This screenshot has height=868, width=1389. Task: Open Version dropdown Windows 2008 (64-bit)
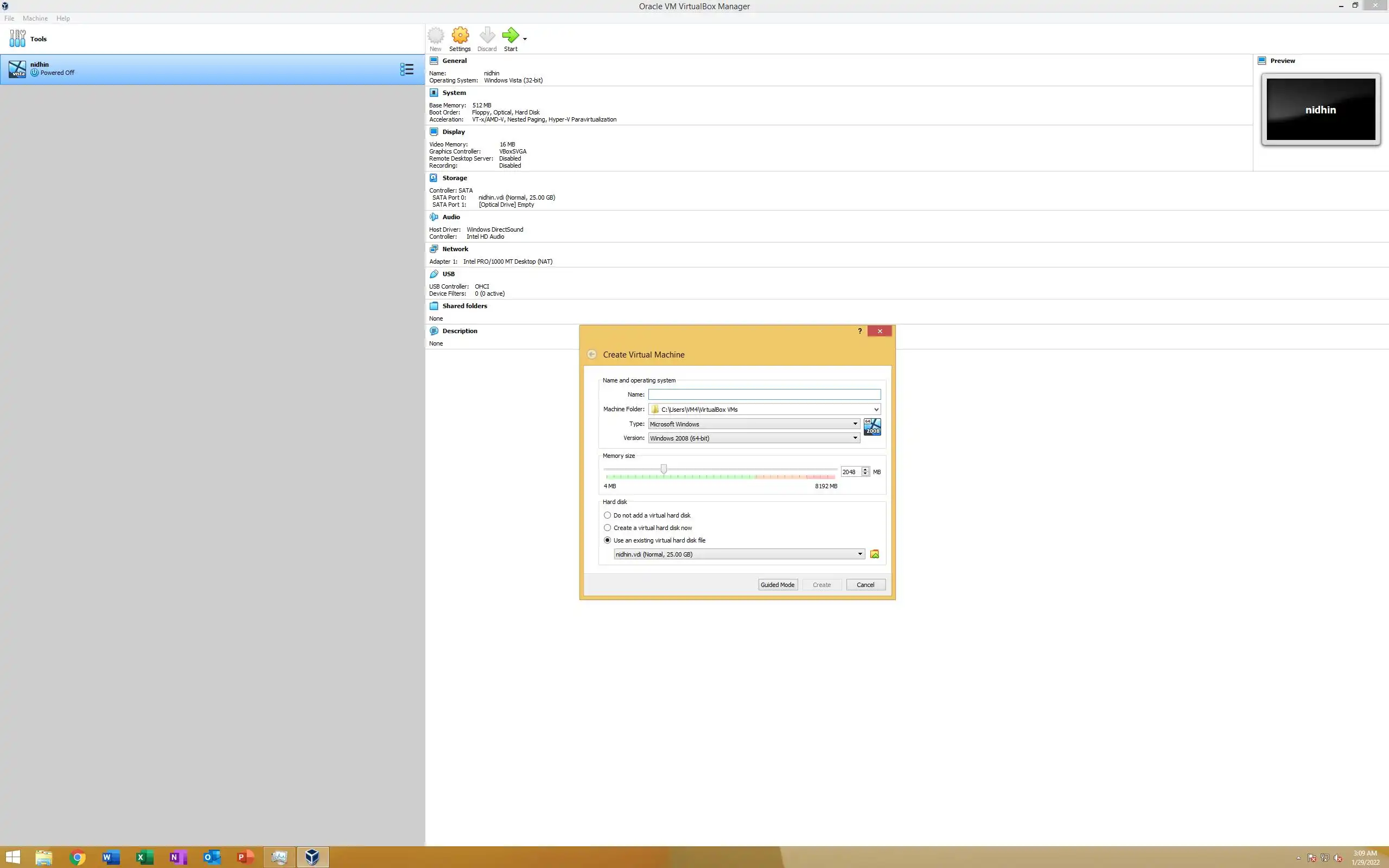pos(753,438)
